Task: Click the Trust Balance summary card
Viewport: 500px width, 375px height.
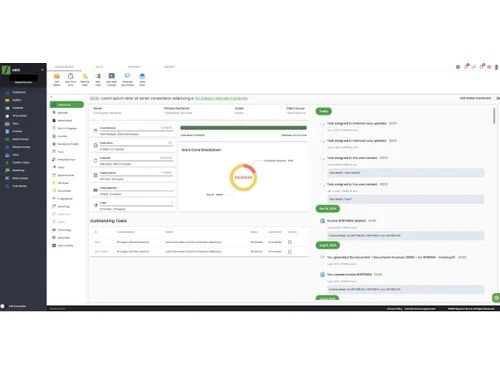Action: pyautogui.click(x=133, y=131)
